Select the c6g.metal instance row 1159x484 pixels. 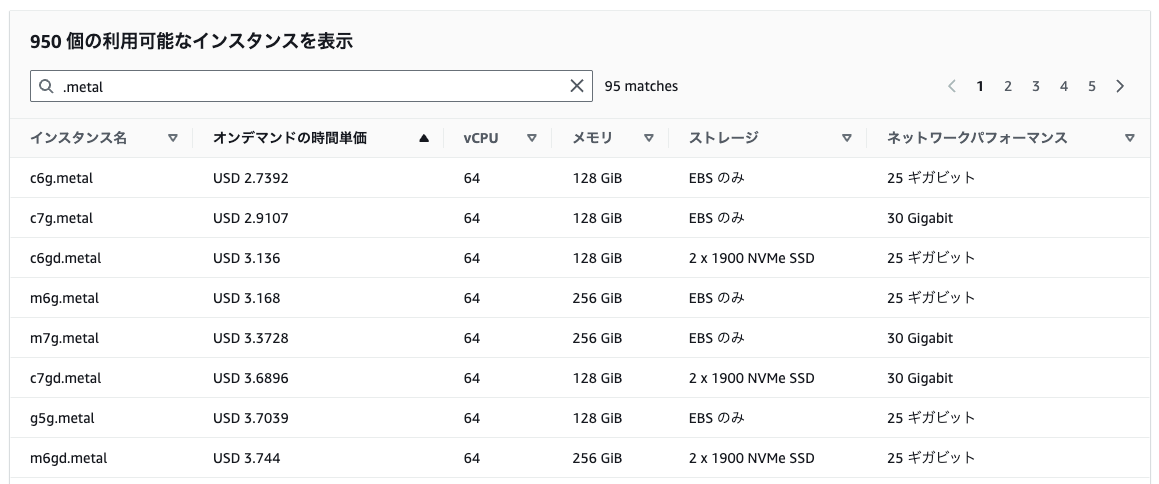62,178
